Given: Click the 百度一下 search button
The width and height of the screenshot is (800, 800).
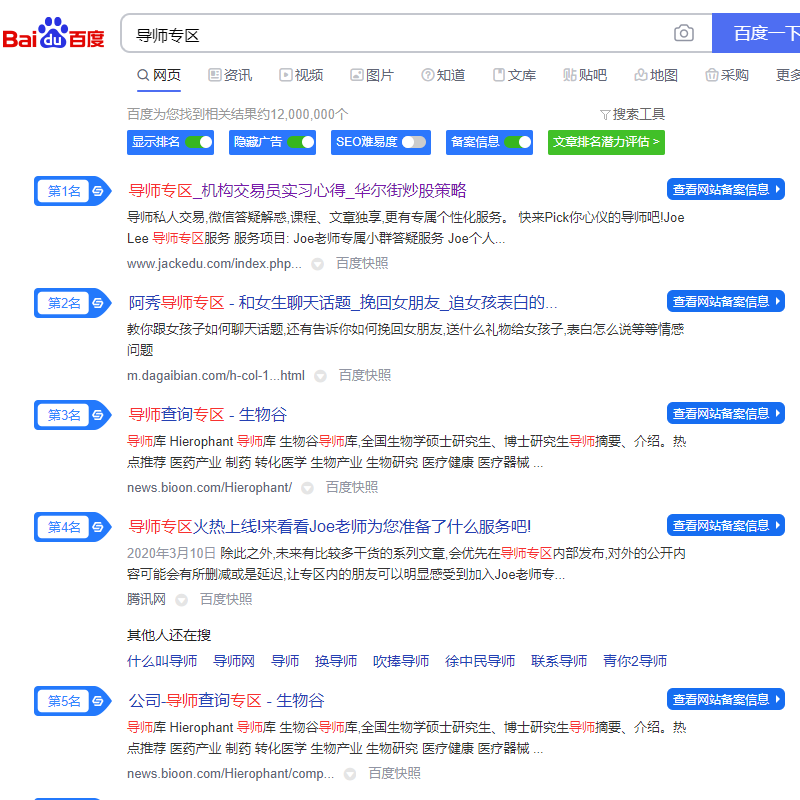Looking at the screenshot, I should [x=756, y=33].
